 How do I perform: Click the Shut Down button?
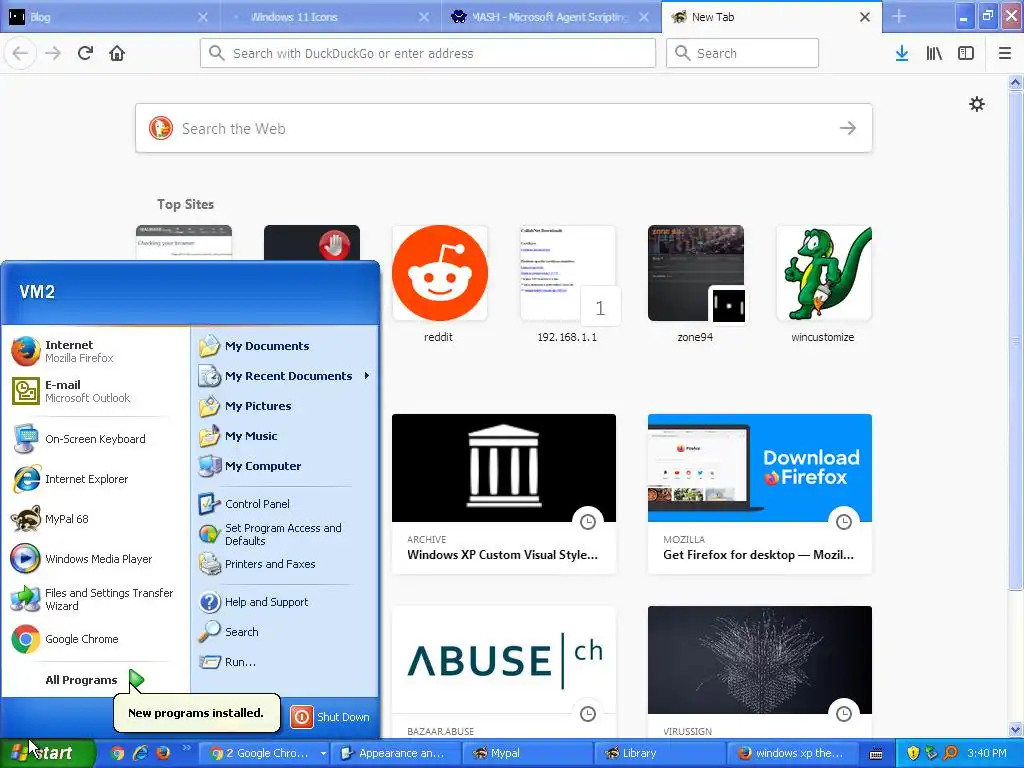pos(331,717)
